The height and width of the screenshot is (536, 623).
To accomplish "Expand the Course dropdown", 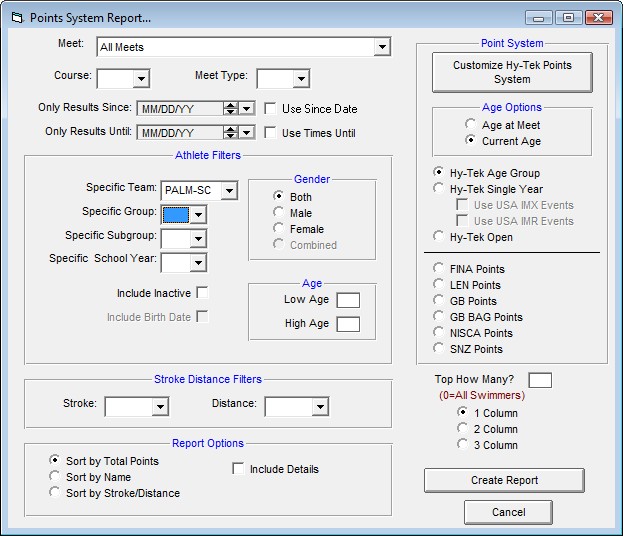I will point(141,78).
